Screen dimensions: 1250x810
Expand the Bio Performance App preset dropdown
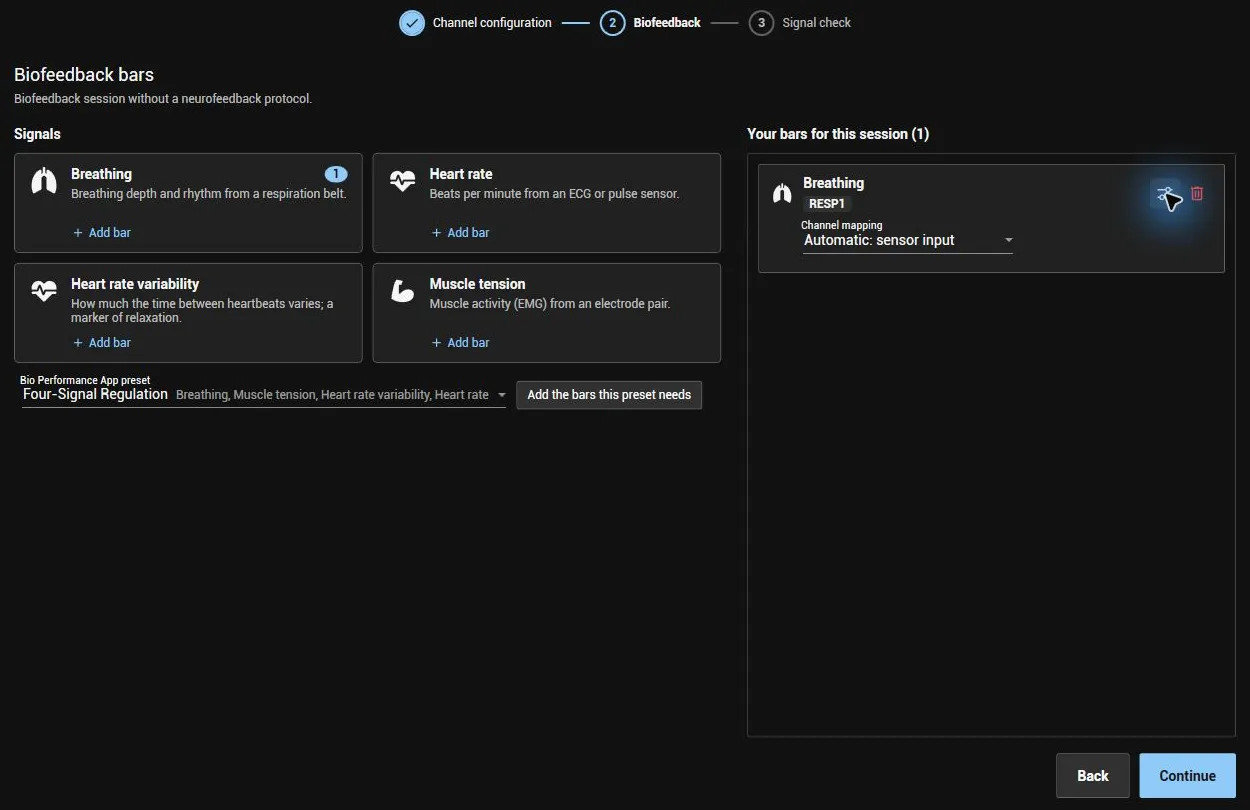coord(264,395)
